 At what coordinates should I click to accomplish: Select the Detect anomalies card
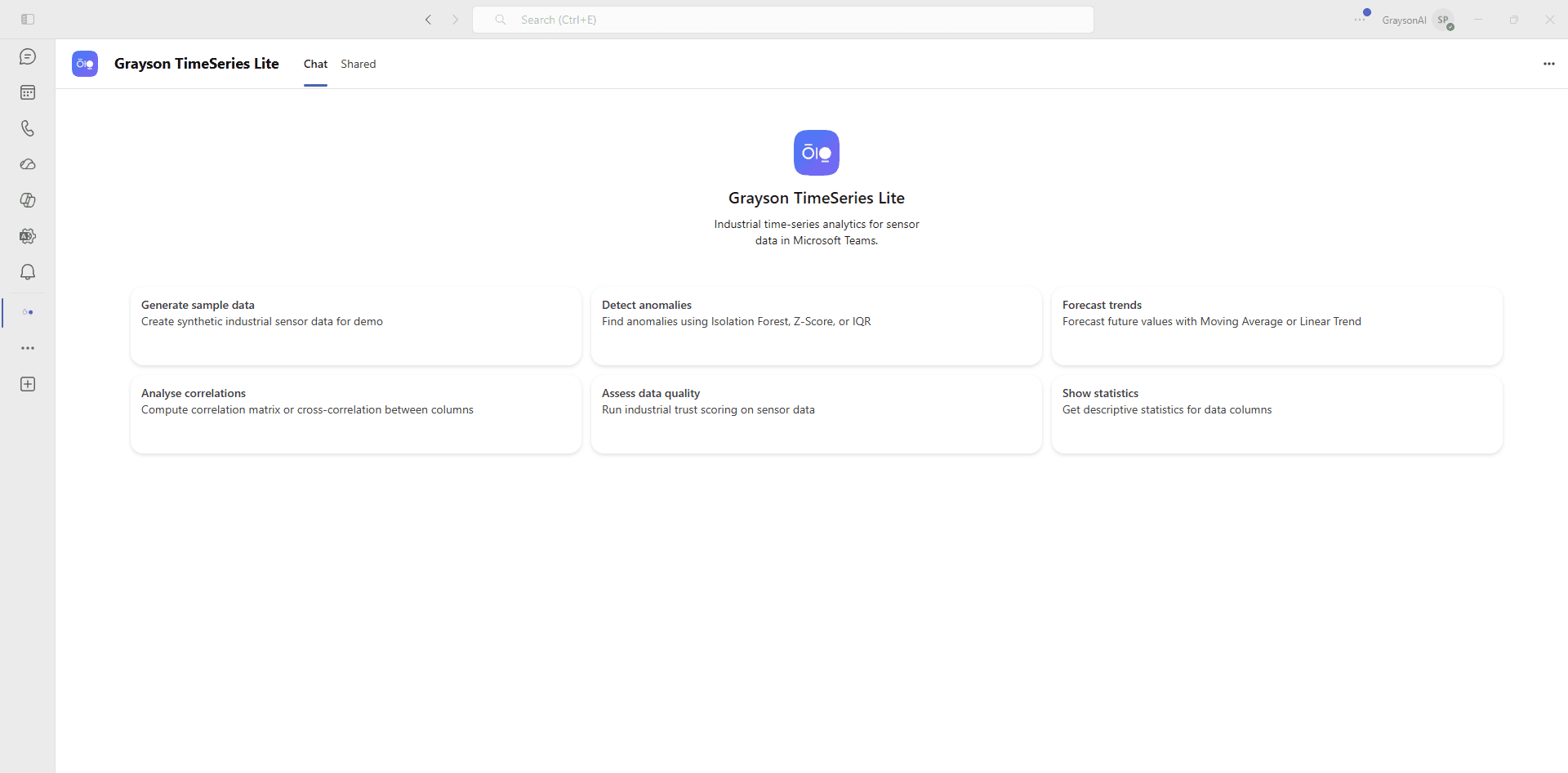tap(817, 326)
